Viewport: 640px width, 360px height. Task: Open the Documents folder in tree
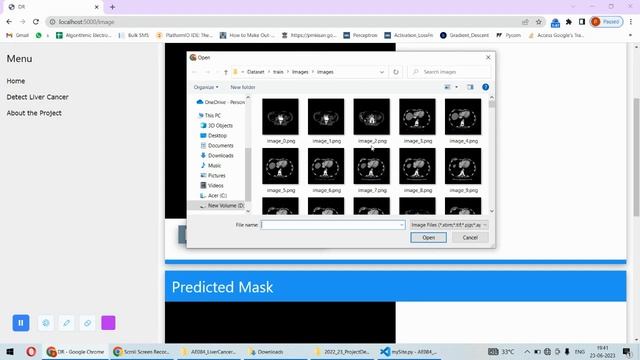[x=217, y=145]
